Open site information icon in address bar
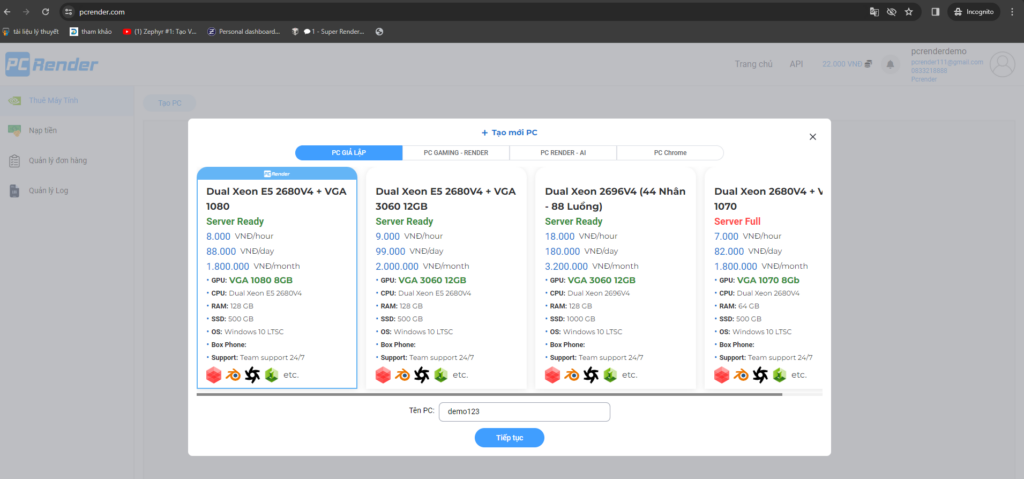The image size is (1024, 479). click(x=69, y=12)
